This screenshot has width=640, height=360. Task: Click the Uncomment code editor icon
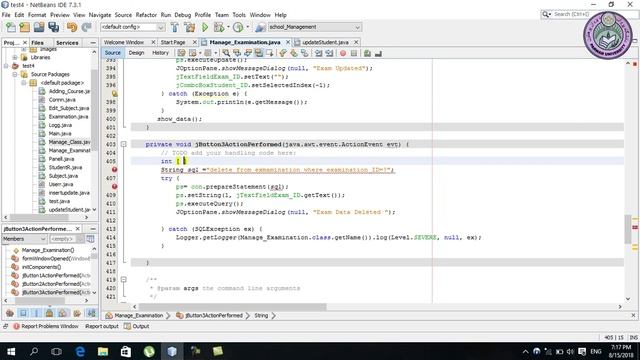point(378,53)
